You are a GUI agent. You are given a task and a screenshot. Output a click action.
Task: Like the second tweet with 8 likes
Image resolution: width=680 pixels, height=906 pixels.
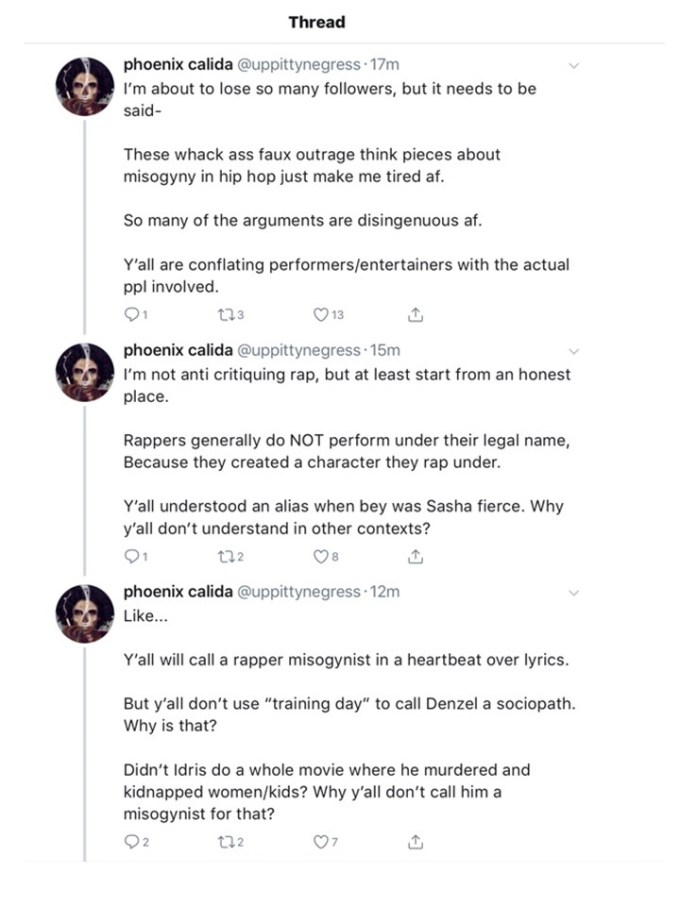pos(320,555)
